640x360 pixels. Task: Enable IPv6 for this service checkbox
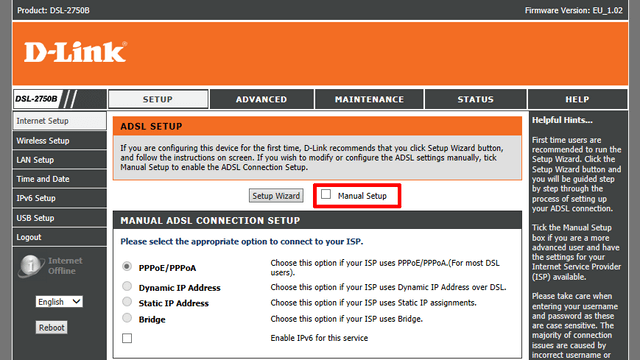[x=127, y=338]
